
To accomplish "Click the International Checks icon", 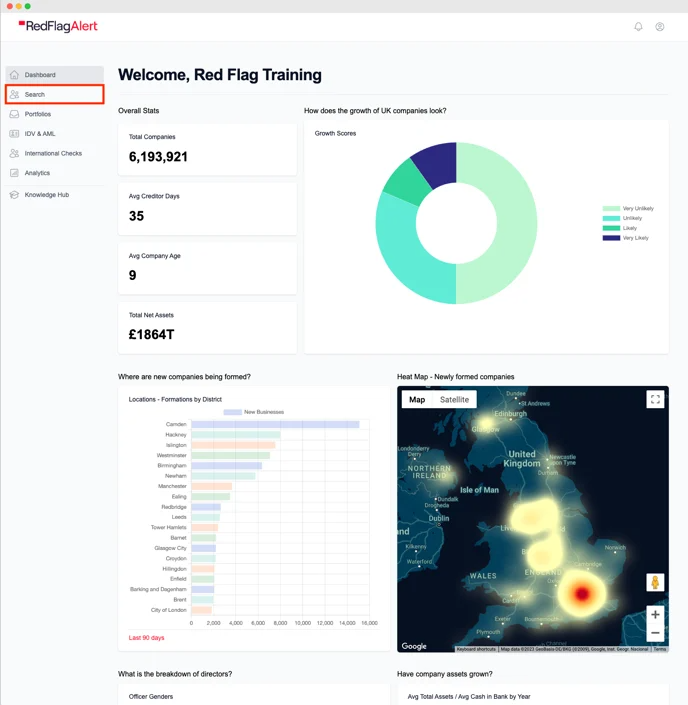I will (x=14, y=153).
